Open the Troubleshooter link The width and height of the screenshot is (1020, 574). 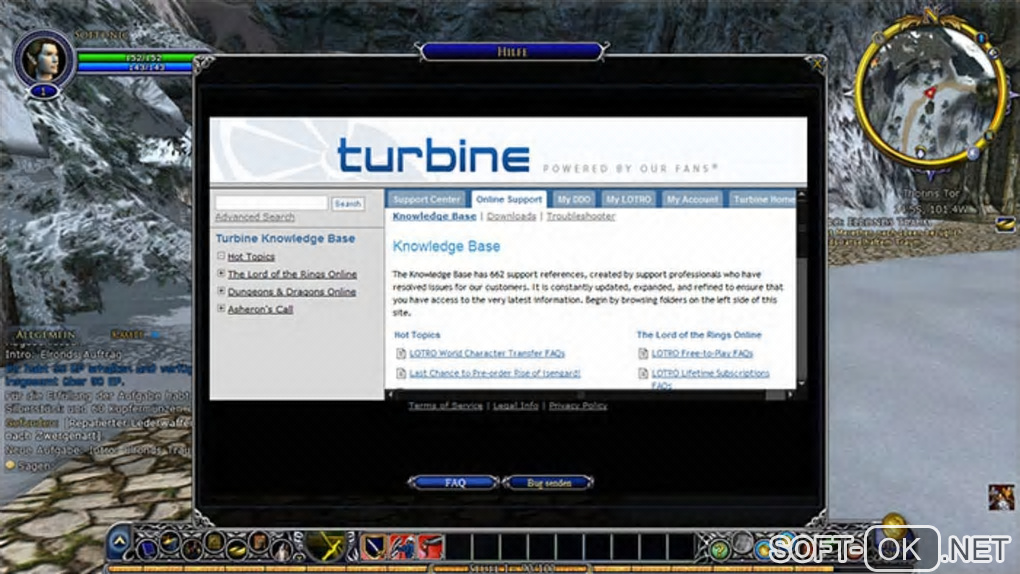tap(581, 216)
